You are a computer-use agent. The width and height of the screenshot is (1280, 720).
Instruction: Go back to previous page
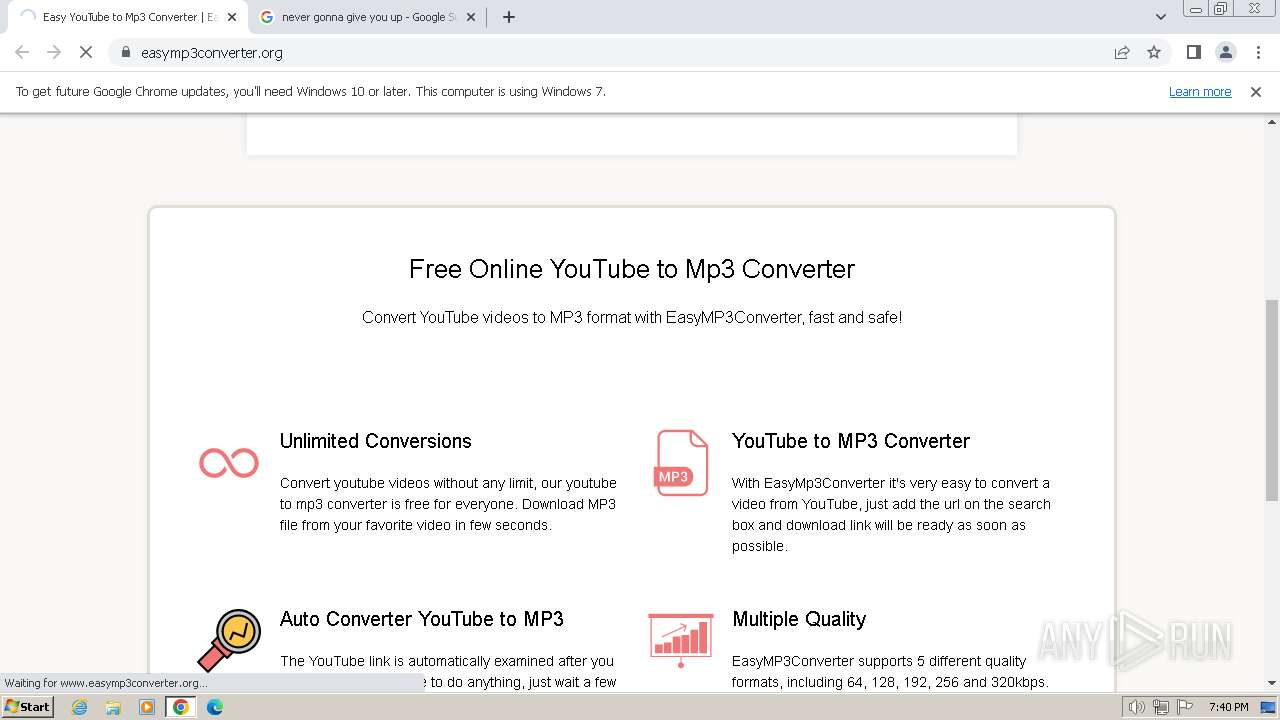(x=22, y=52)
